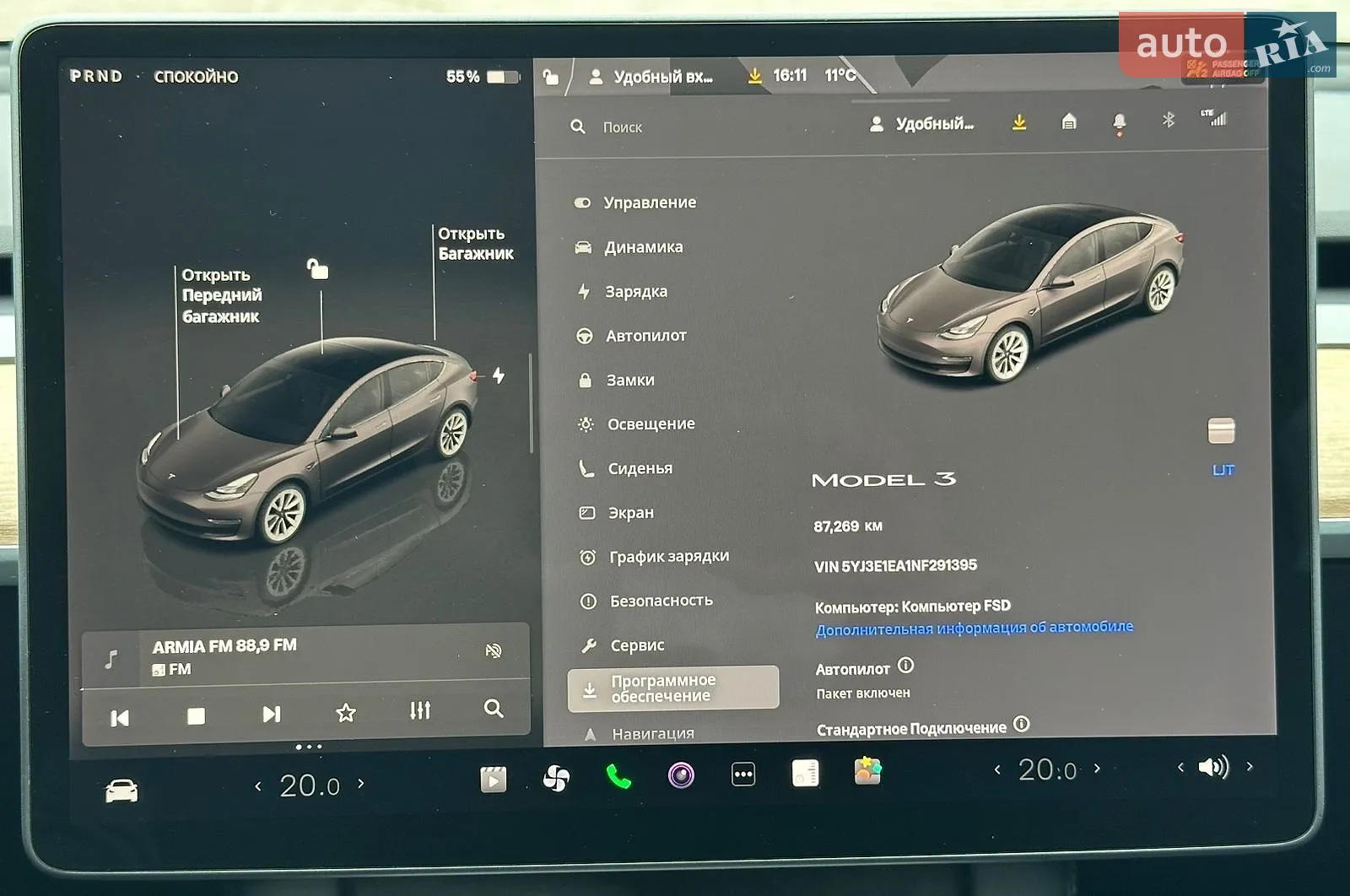Open the charge port lightning icon
Image resolution: width=1350 pixels, height=896 pixels.
[x=499, y=375]
